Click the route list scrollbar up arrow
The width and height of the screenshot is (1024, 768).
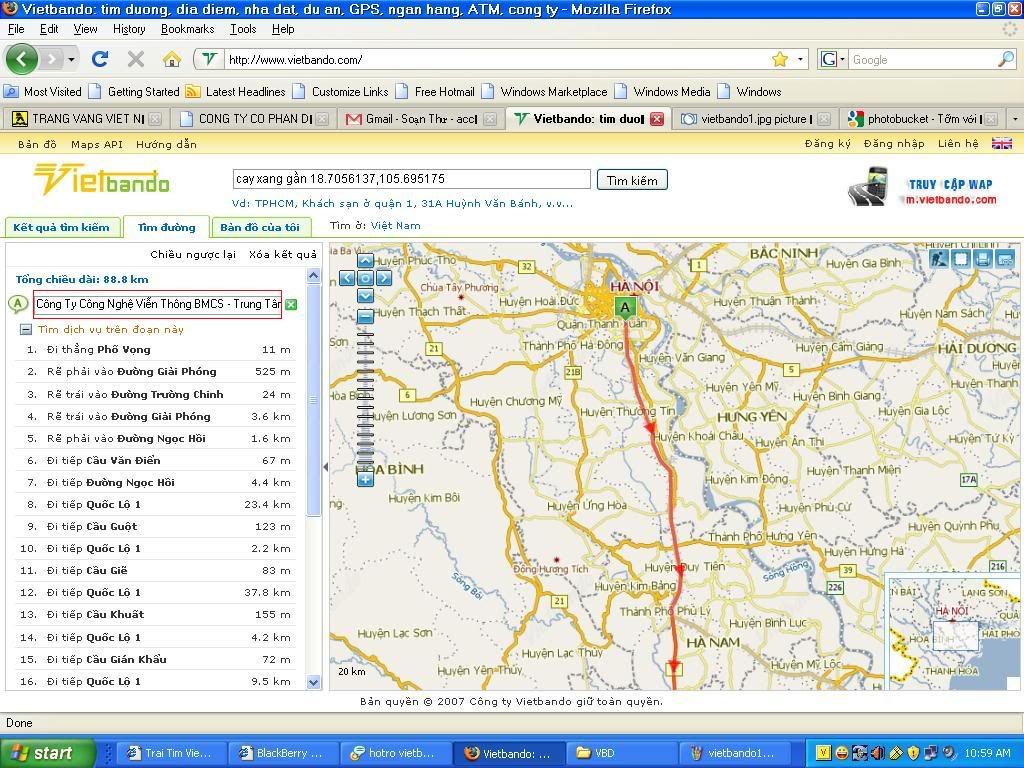pyautogui.click(x=313, y=276)
